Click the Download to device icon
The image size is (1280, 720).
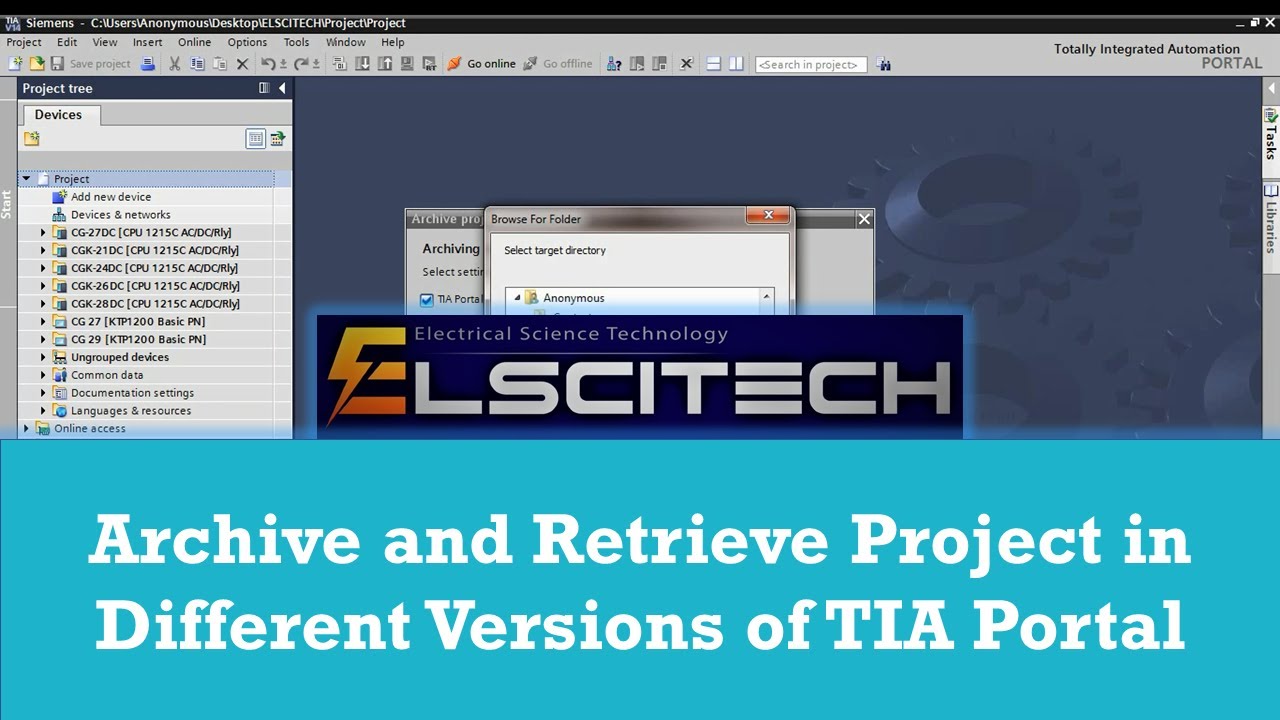tap(362, 64)
